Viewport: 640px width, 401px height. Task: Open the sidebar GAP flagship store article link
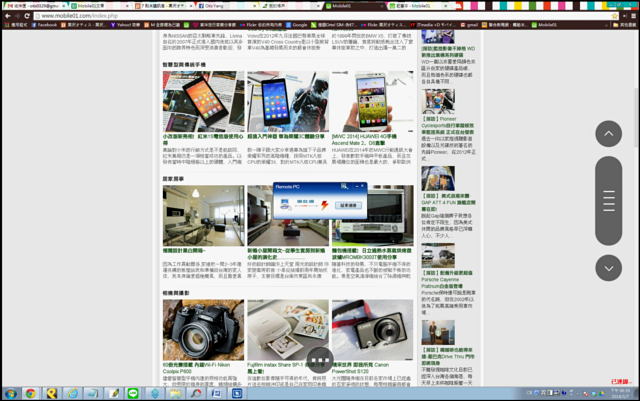(448, 202)
